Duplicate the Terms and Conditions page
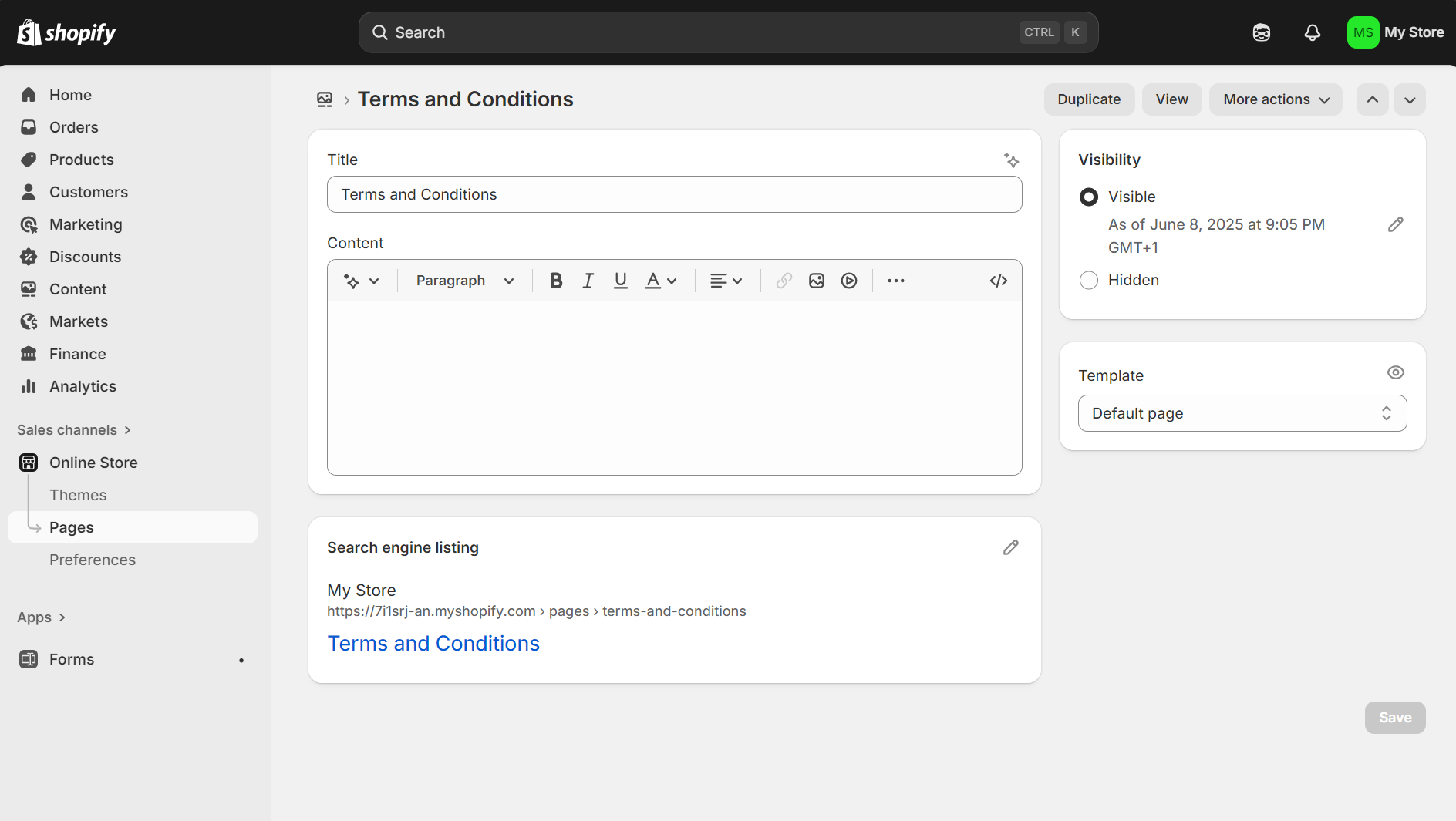 [1089, 99]
